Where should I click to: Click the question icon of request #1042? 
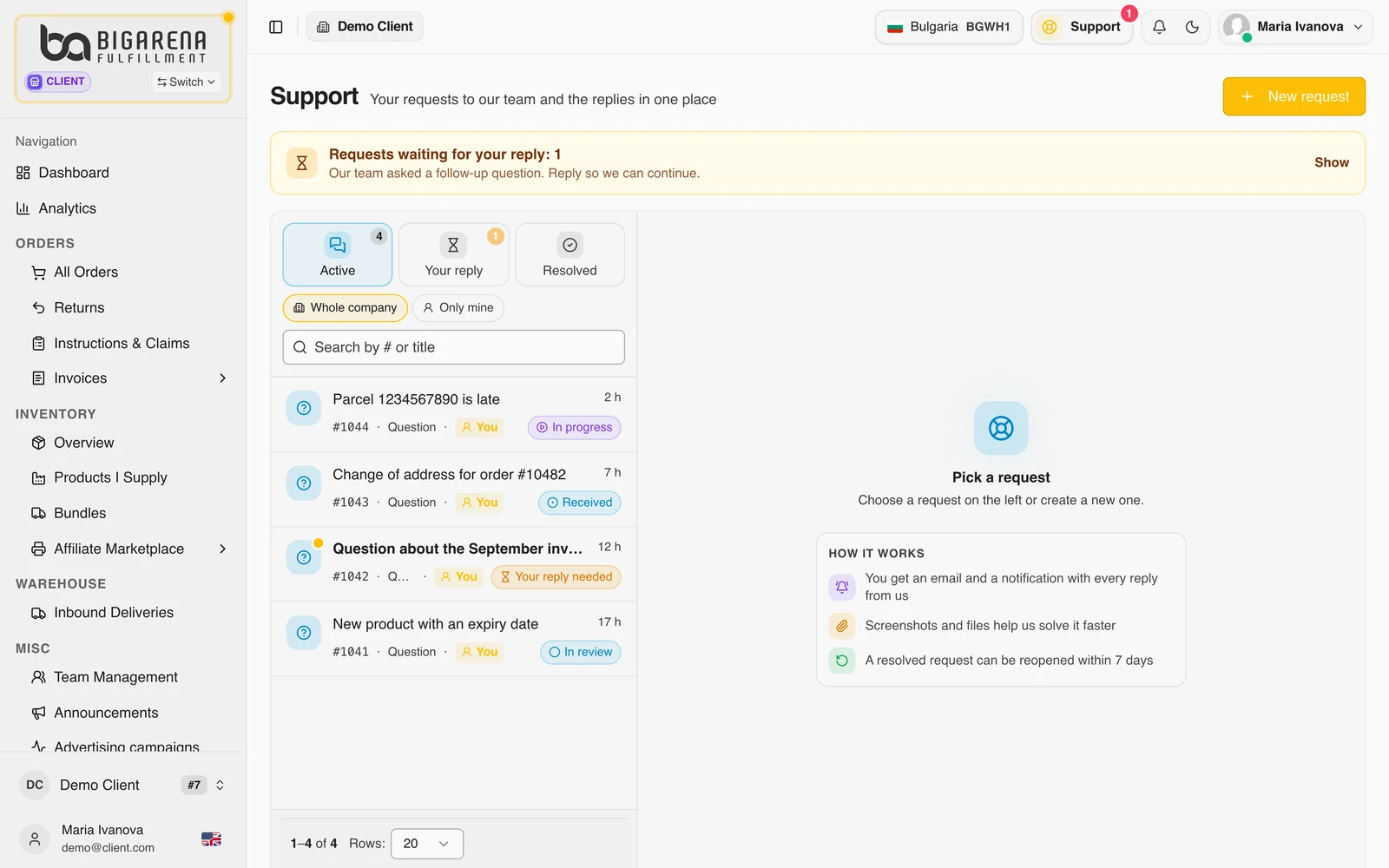point(304,558)
